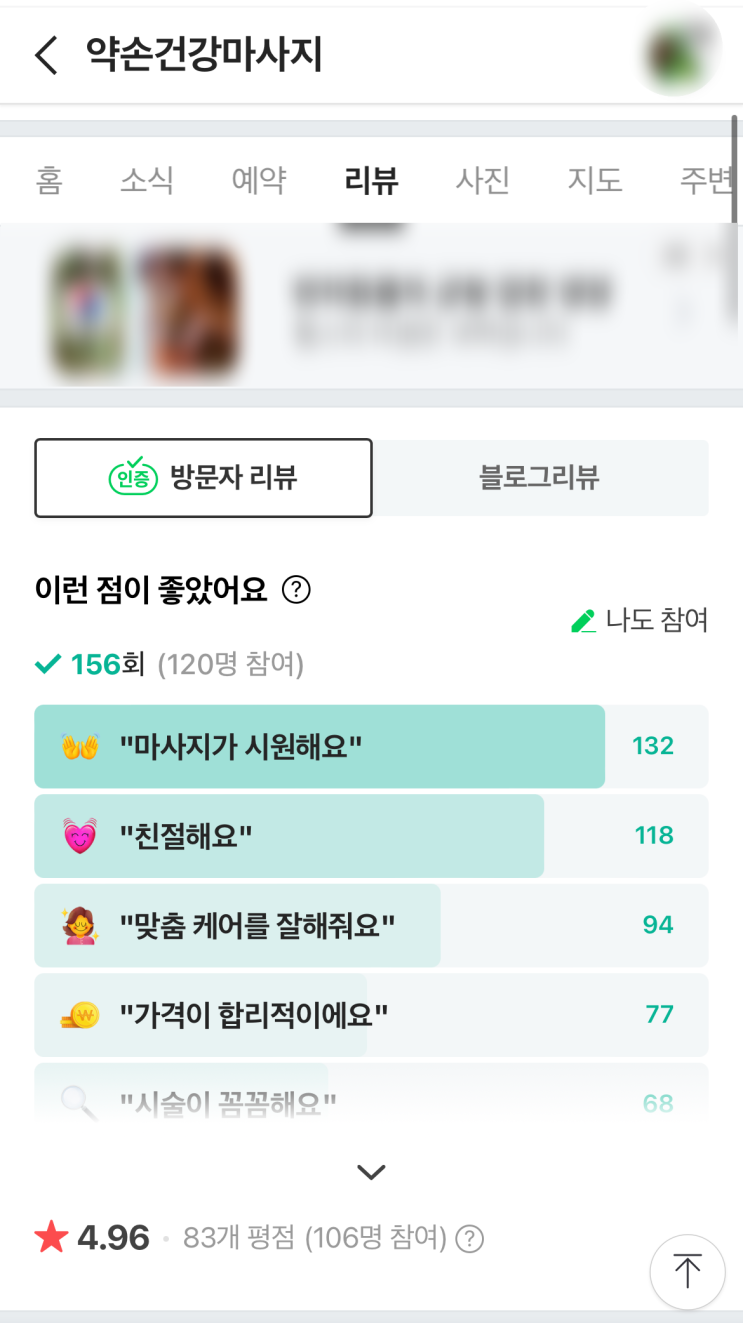Expand the full keyword list chevron

tap(371, 1172)
